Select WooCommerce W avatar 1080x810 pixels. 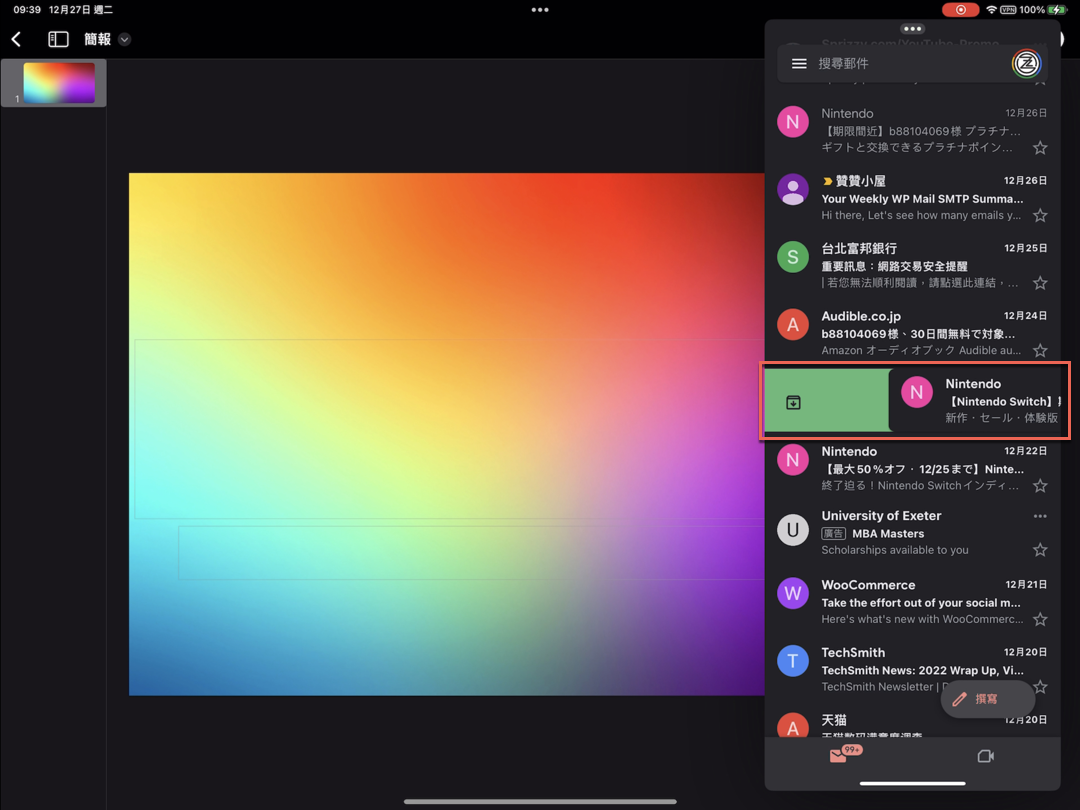click(x=793, y=593)
